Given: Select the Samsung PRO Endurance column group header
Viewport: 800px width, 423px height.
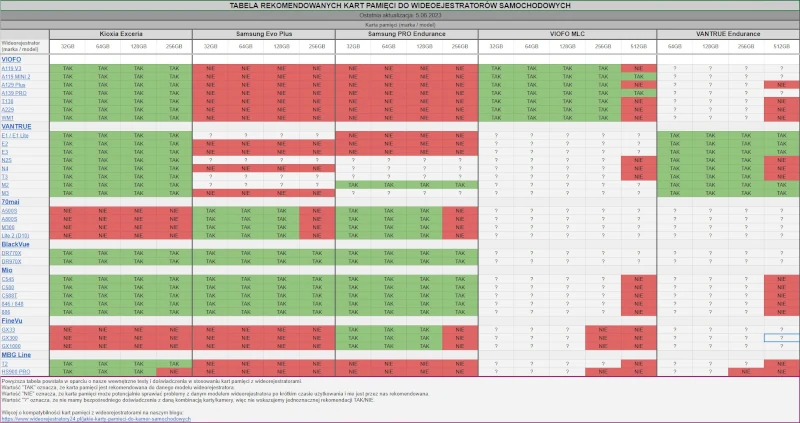Looking at the screenshot, I should tap(407, 34).
